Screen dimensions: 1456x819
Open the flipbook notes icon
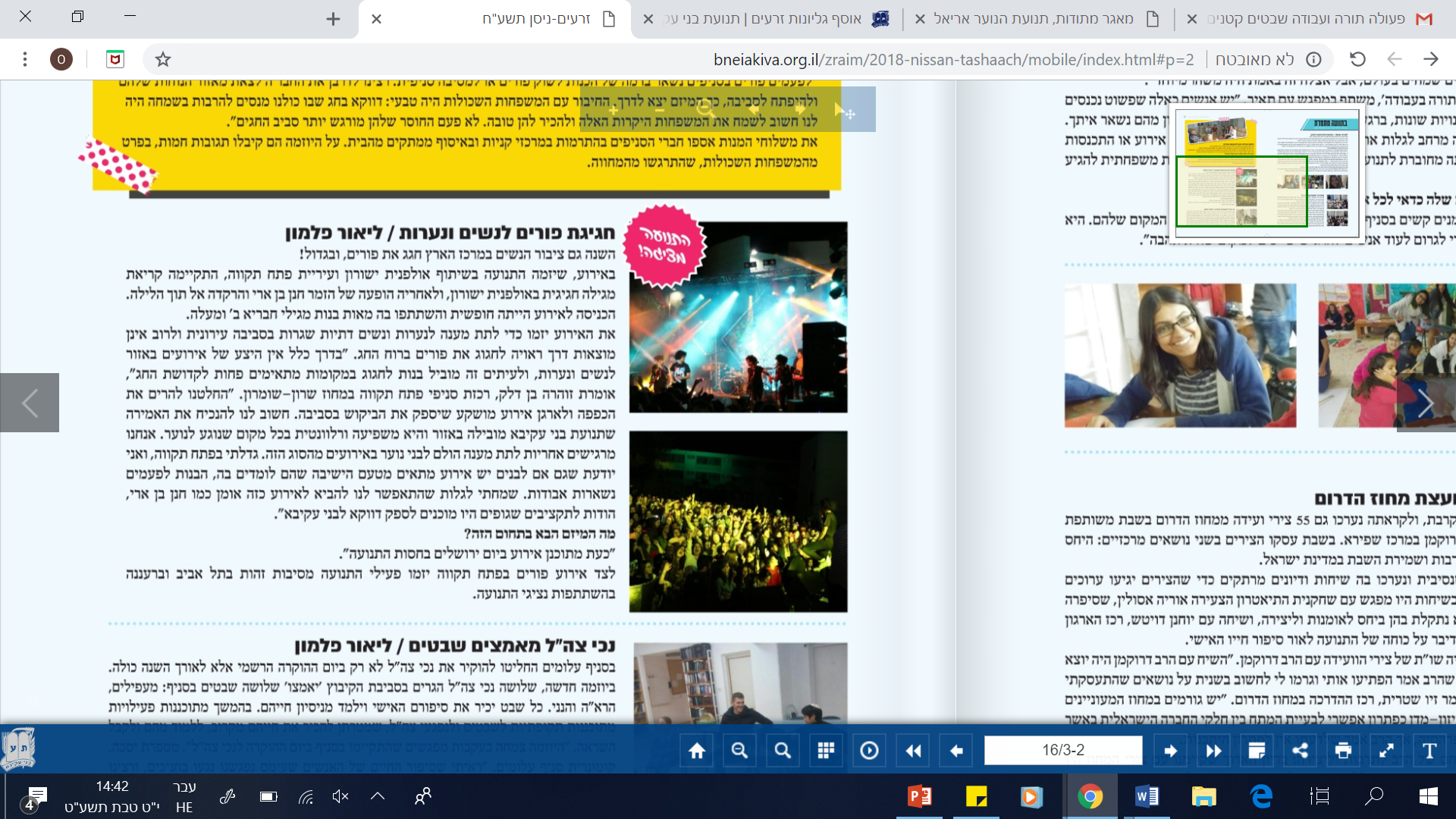[x=1257, y=751]
